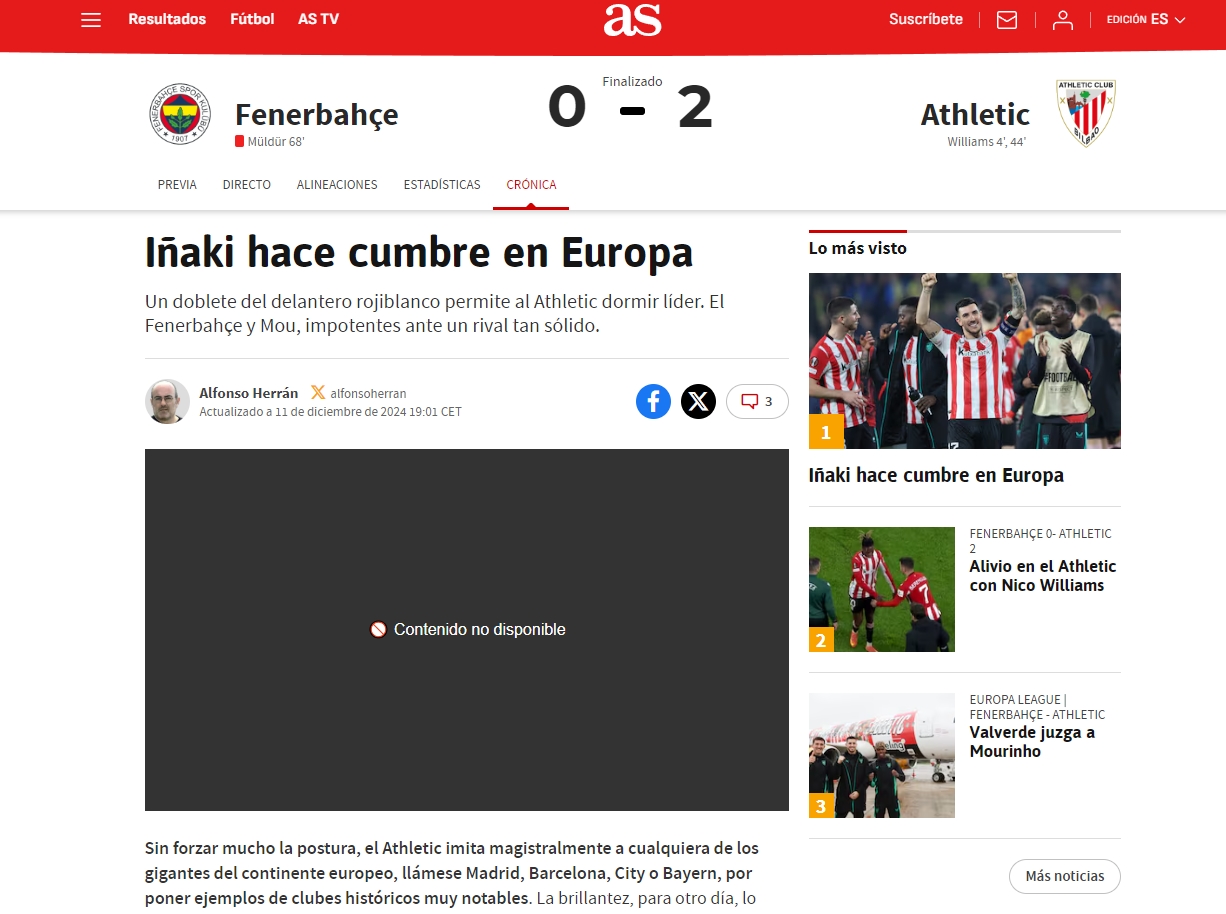Click the Finalizado match status
Viewport: 1226px width, 914px height.
tap(632, 82)
